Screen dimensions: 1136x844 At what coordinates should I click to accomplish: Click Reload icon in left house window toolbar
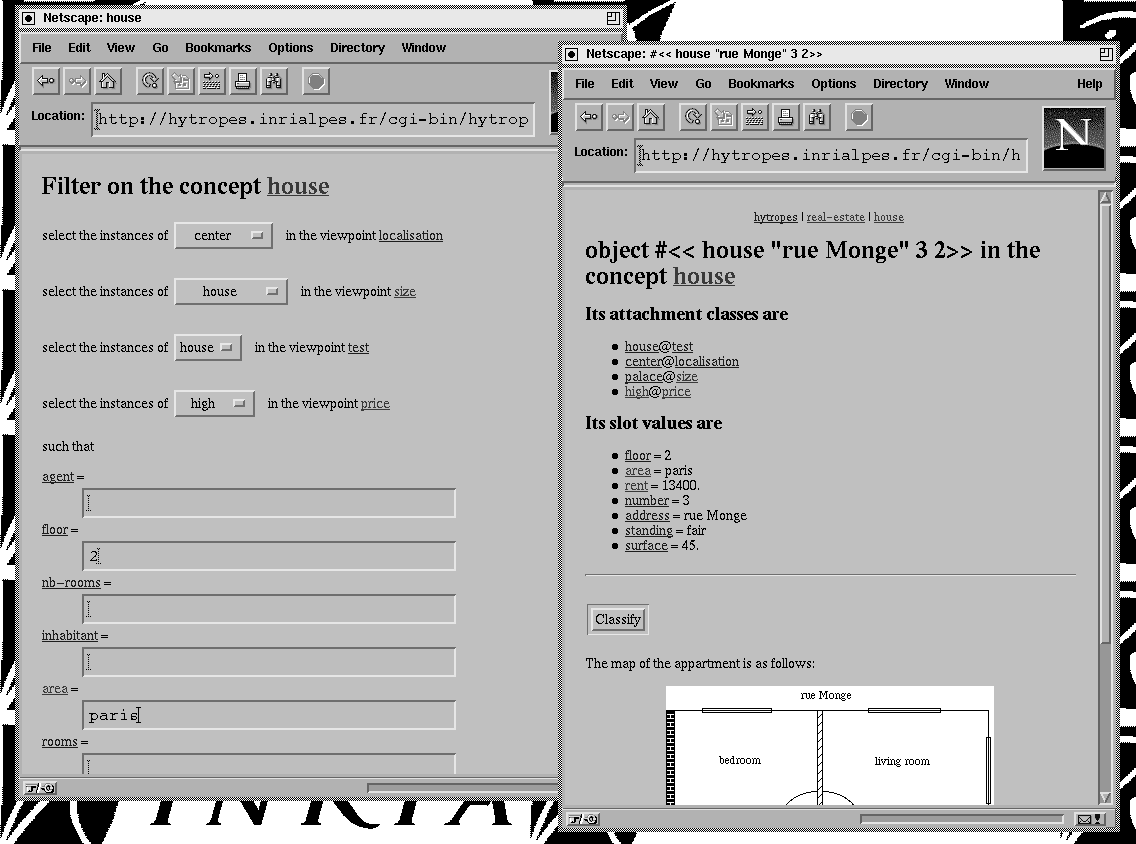(150, 81)
